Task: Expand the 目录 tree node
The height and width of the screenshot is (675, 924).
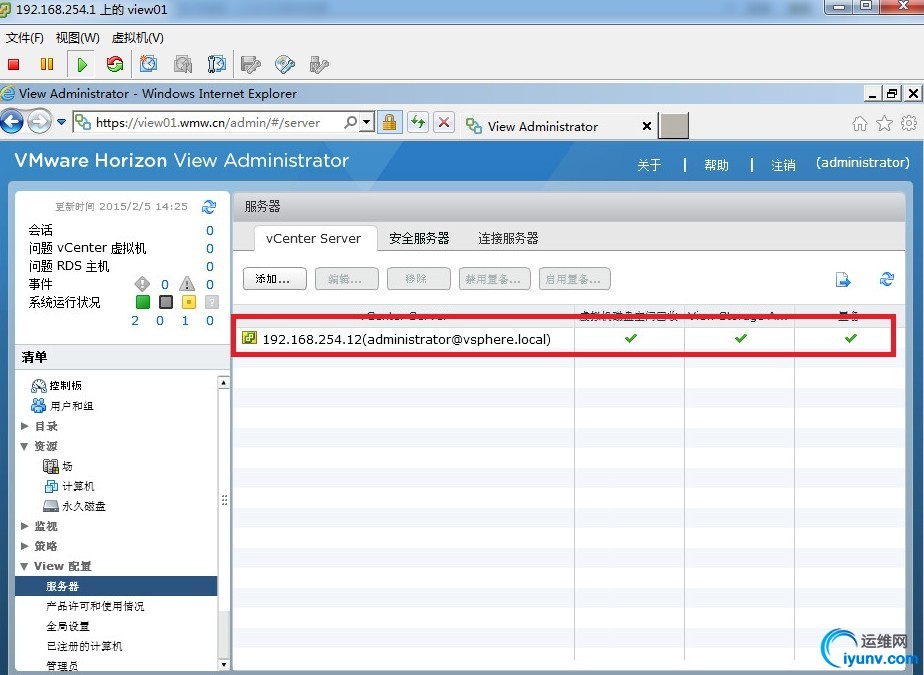Action: [25, 426]
